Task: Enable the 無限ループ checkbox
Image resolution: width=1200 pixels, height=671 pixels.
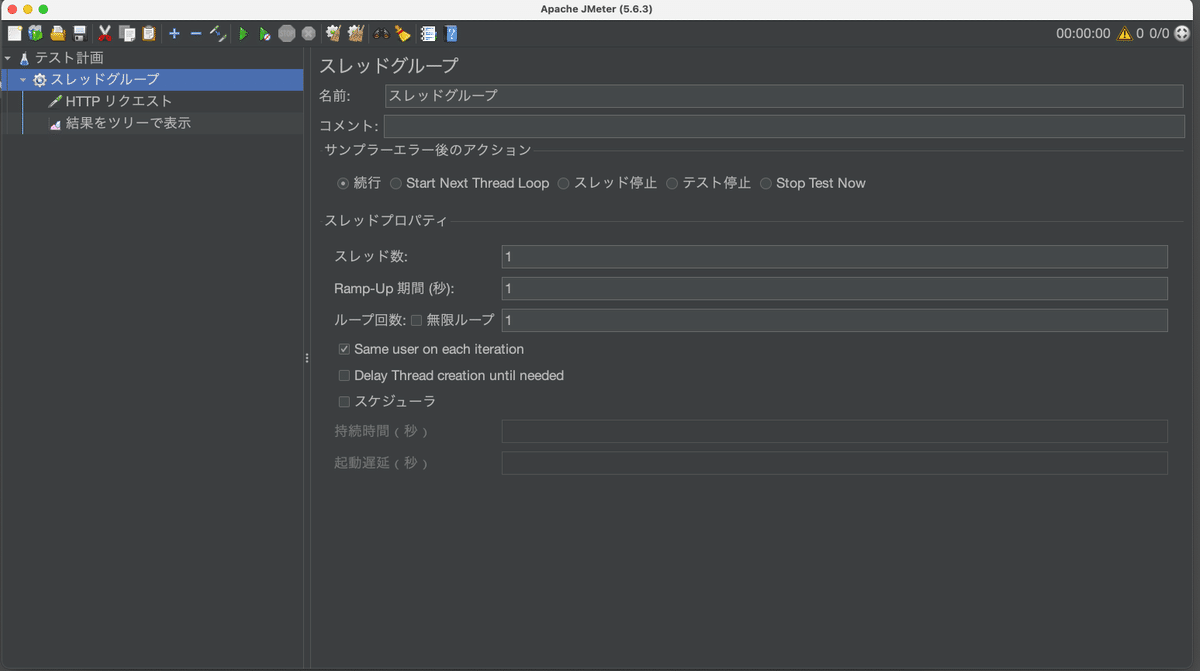Action: [x=417, y=320]
